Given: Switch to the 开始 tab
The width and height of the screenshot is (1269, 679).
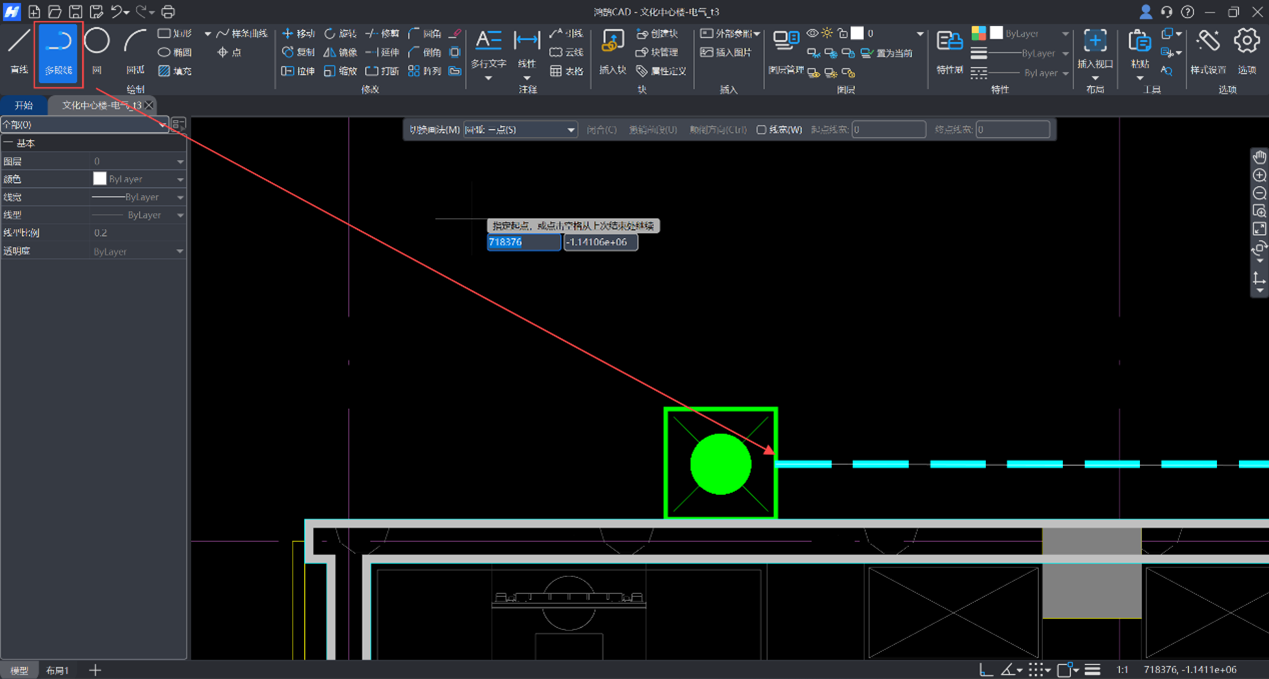Looking at the screenshot, I should [24, 105].
